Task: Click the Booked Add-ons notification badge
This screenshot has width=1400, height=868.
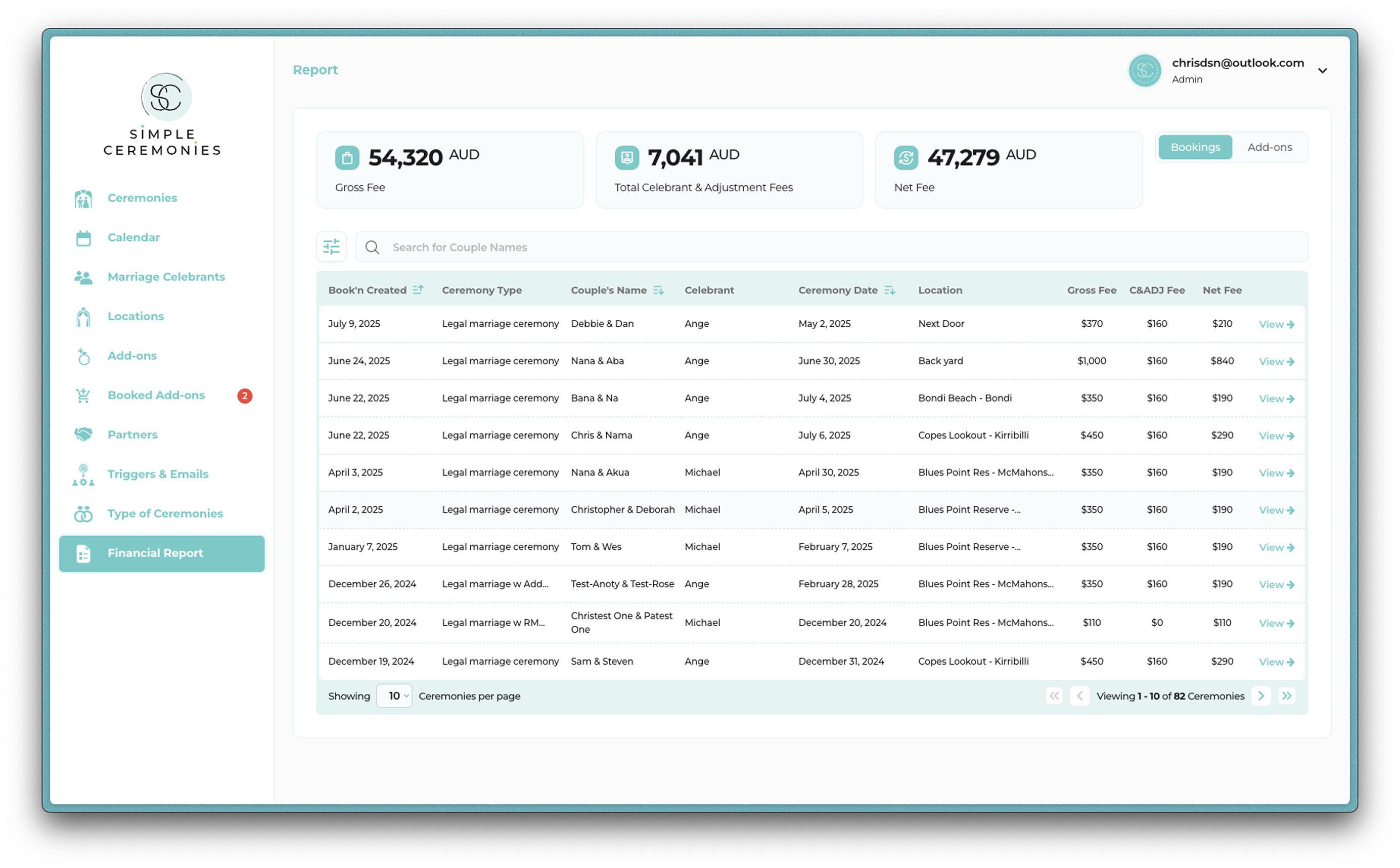Action: (245, 396)
